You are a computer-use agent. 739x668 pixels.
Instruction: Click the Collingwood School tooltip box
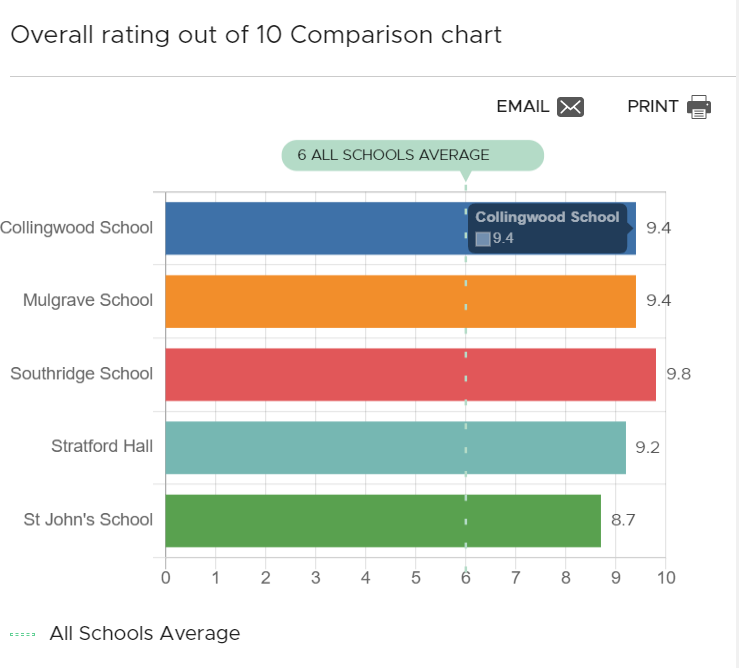[547, 228]
